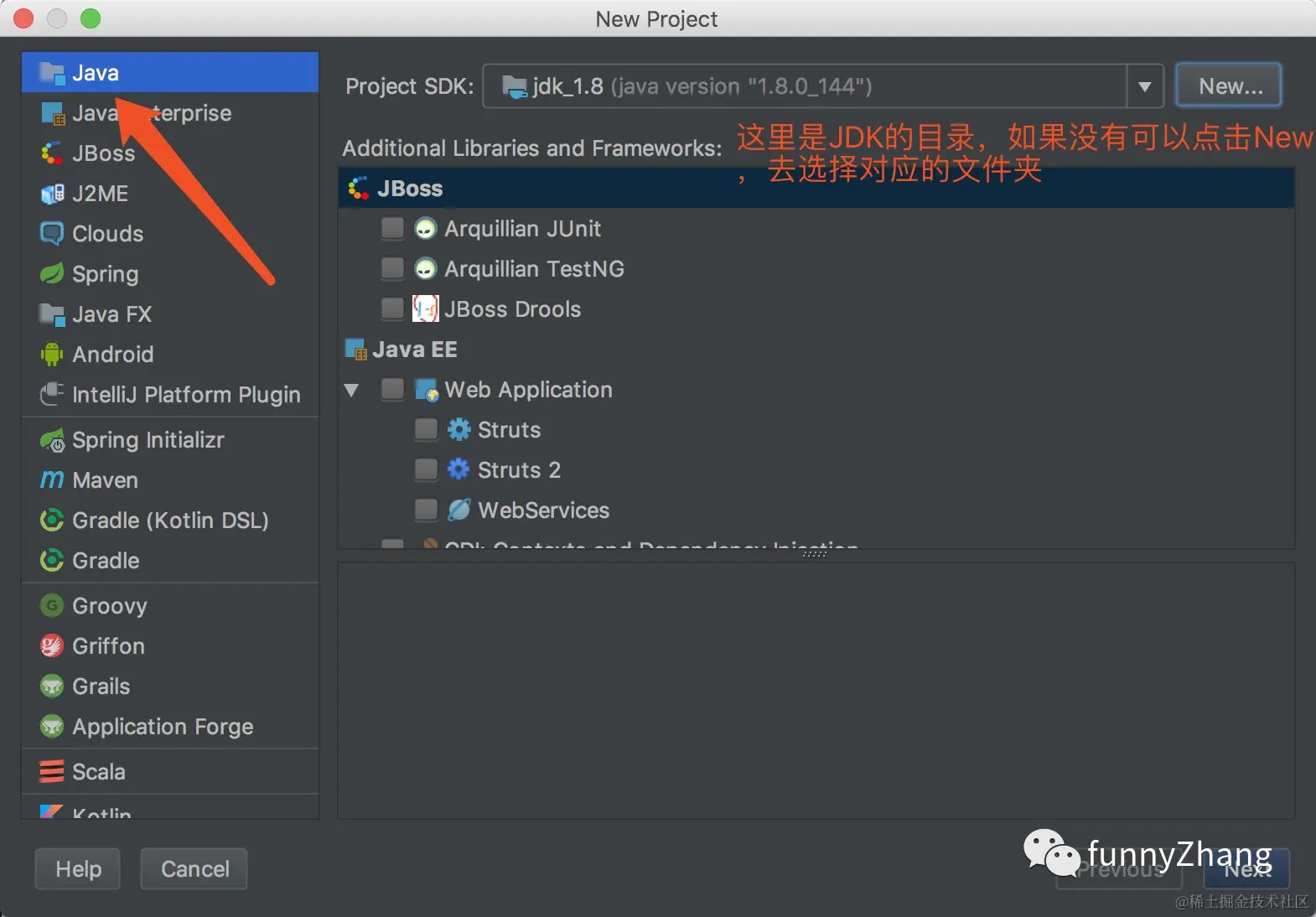Viewport: 1316px width, 917px height.
Task: Pick the Clouds speech-bubble icon
Action: [x=52, y=234]
